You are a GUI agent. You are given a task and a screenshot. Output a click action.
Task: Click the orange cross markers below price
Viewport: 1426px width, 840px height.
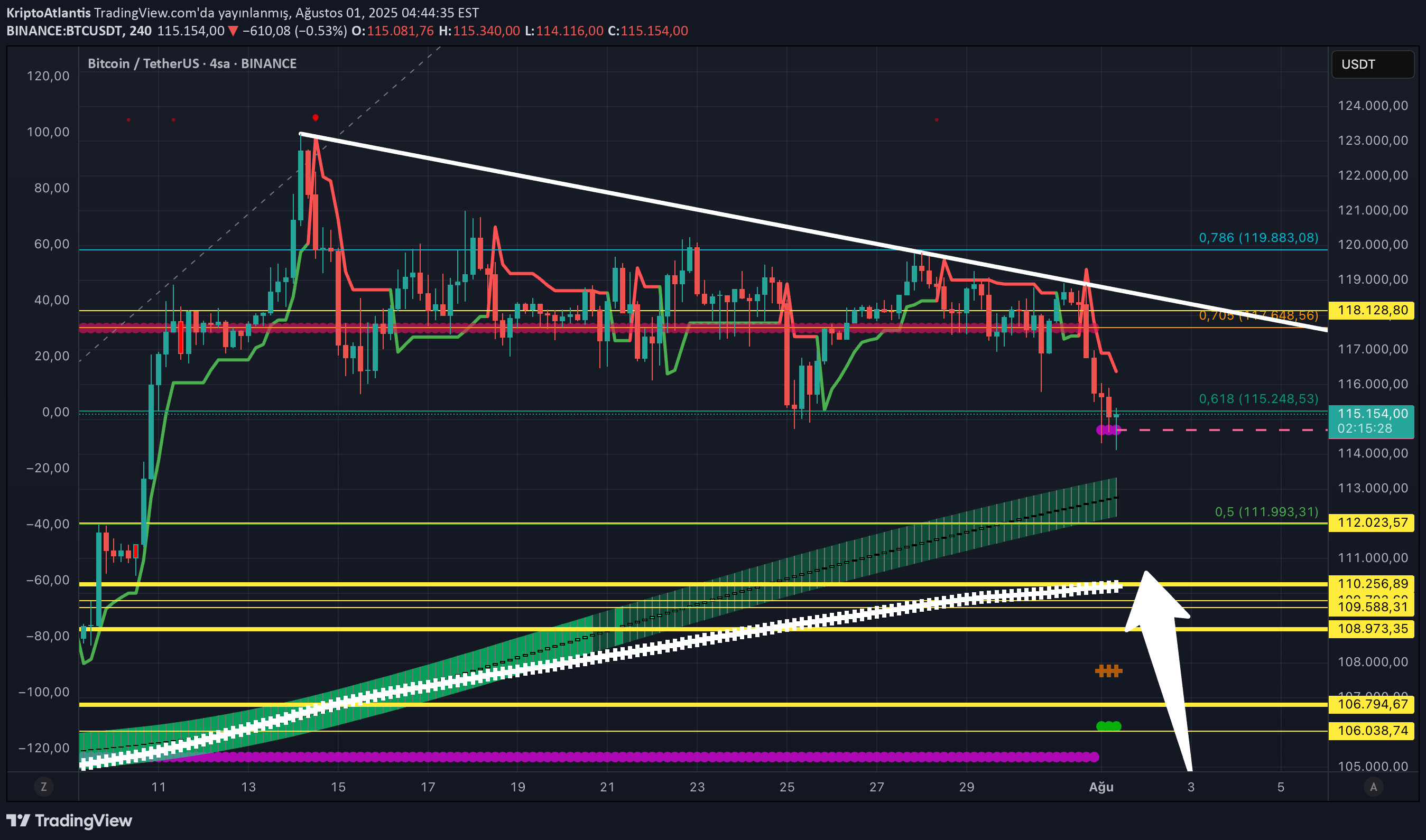pyautogui.click(x=1108, y=671)
